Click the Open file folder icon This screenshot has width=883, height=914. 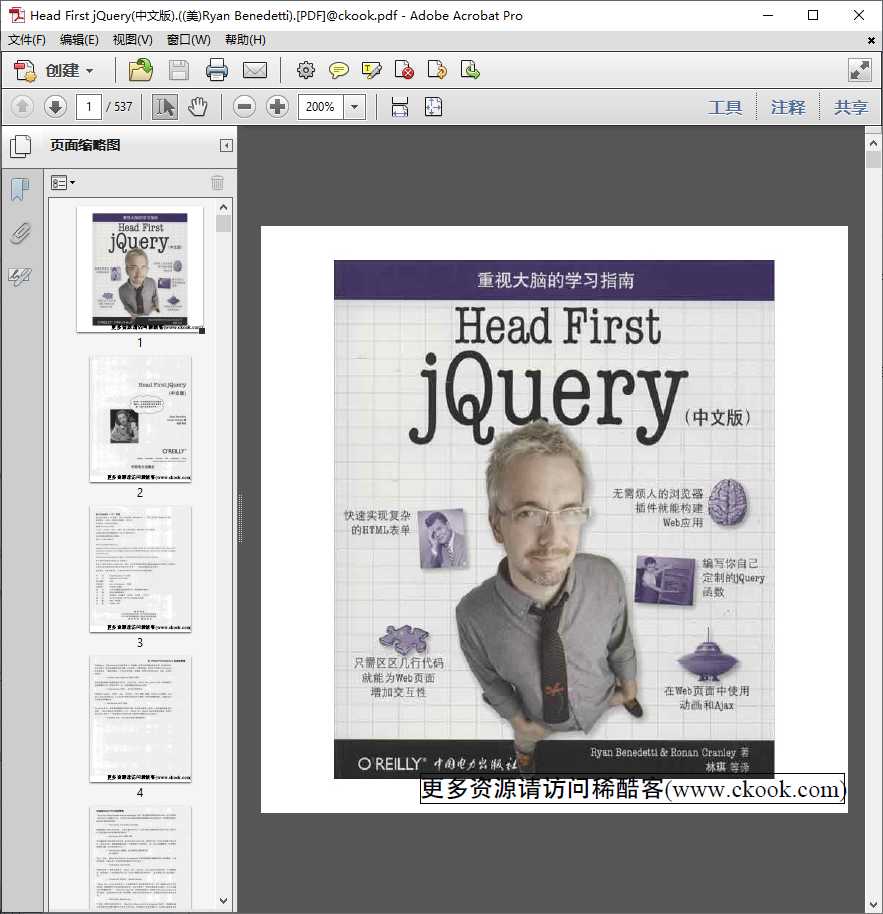[140, 71]
